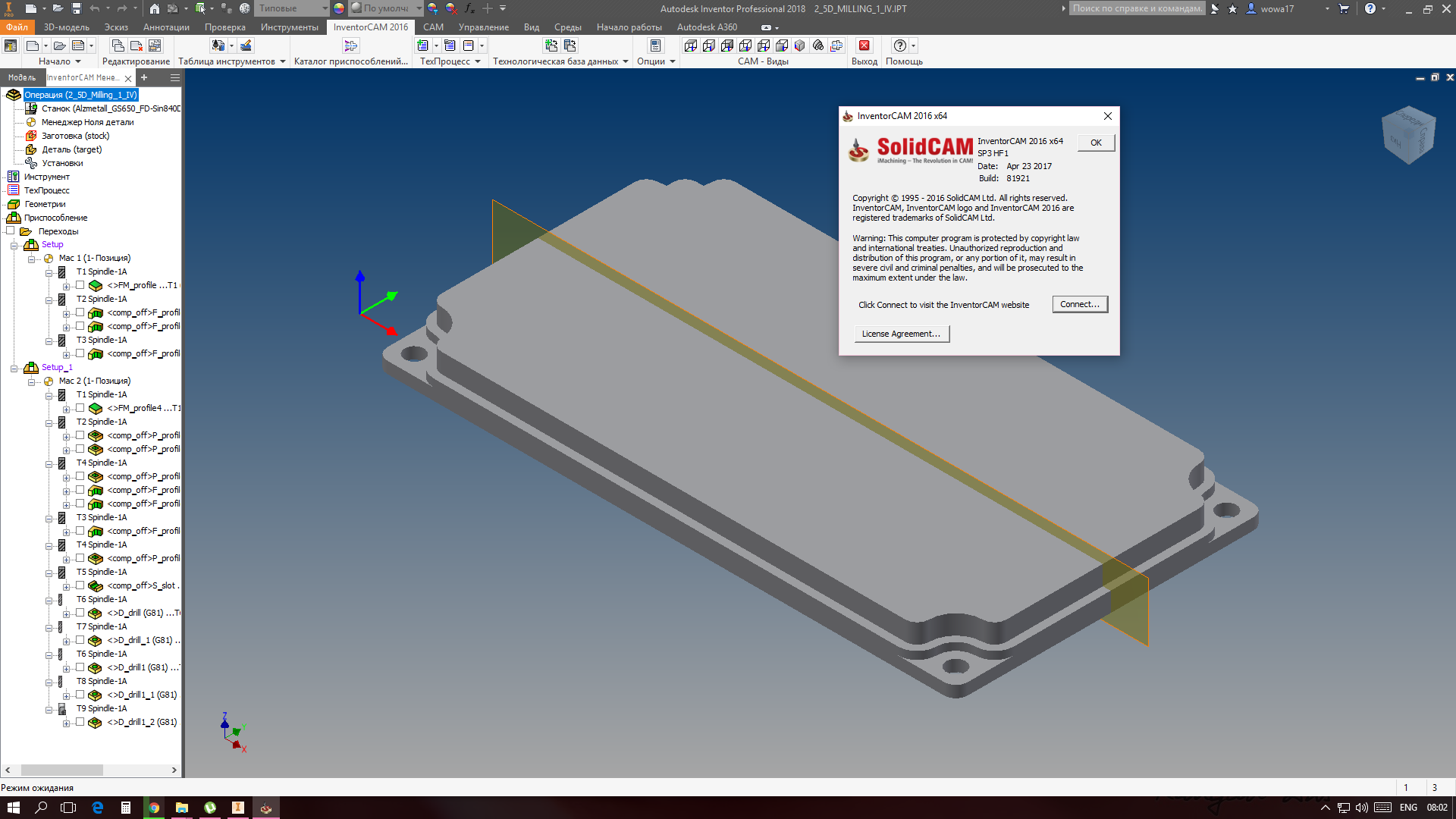Click the favorites star icon in title bar
This screenshot has height=819, width=1456.
tap(1232, 8)
